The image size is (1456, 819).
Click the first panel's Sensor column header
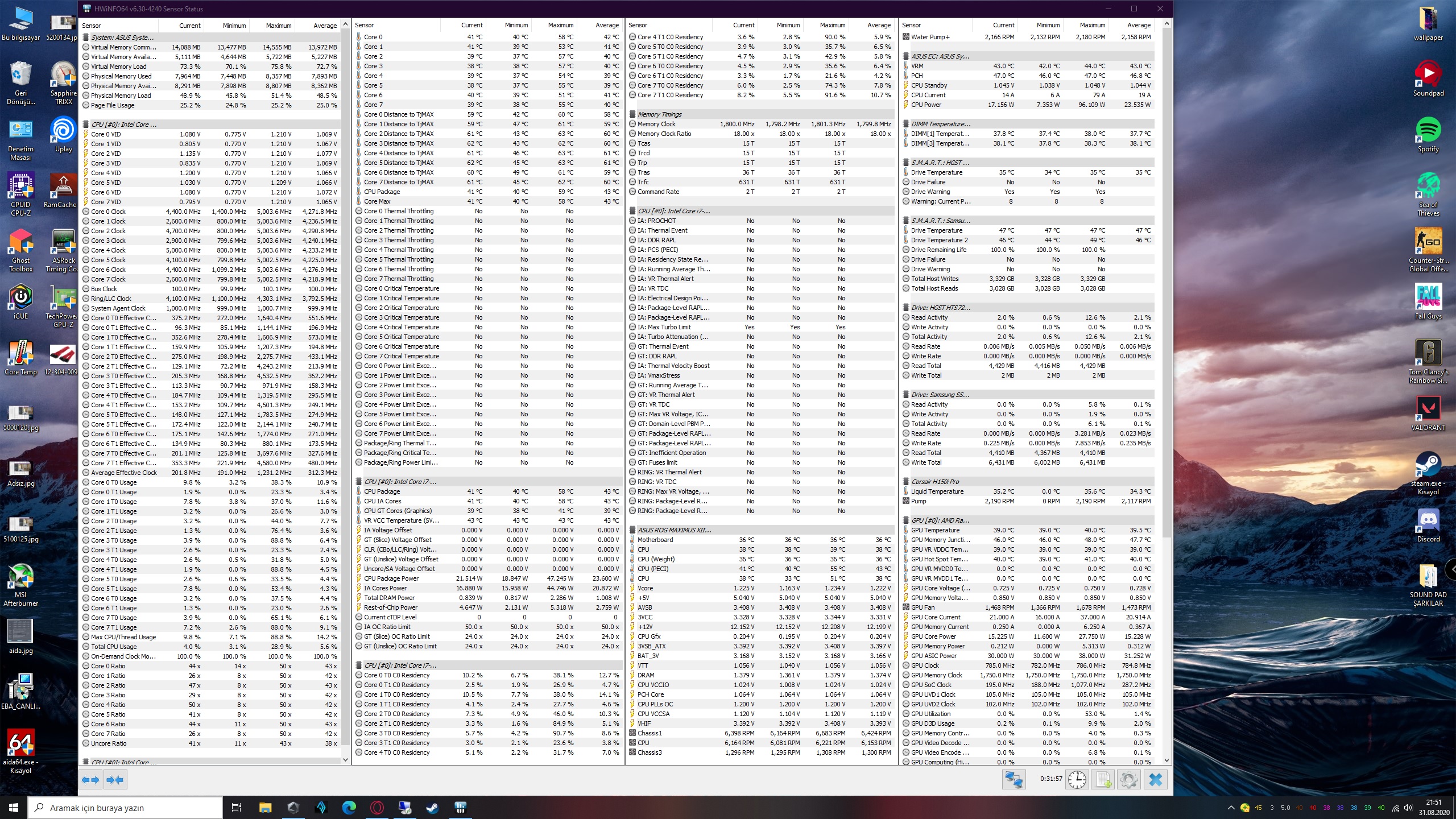click(x=119, y=26)
